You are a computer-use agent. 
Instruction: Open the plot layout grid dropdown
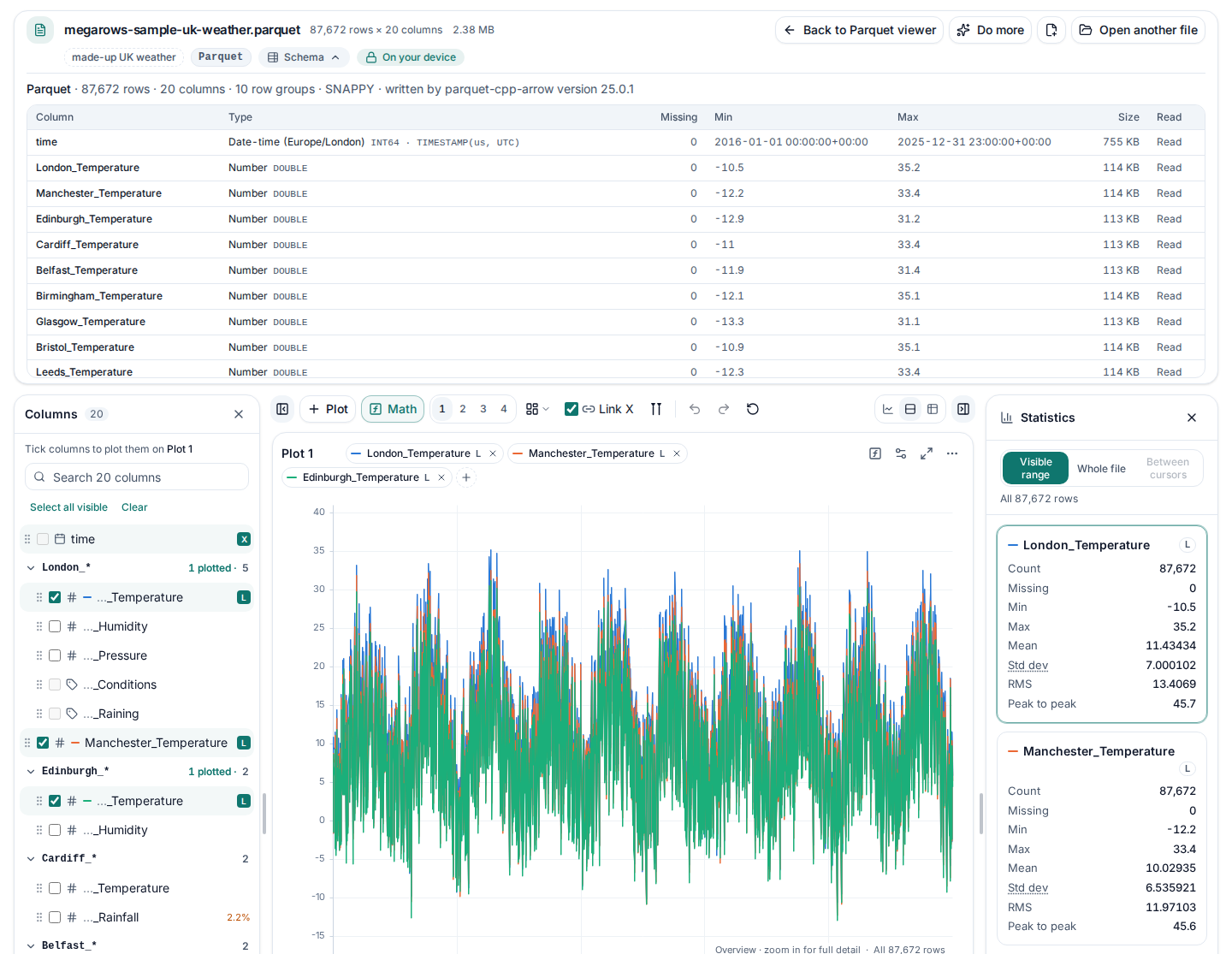[x=537, y=409]
